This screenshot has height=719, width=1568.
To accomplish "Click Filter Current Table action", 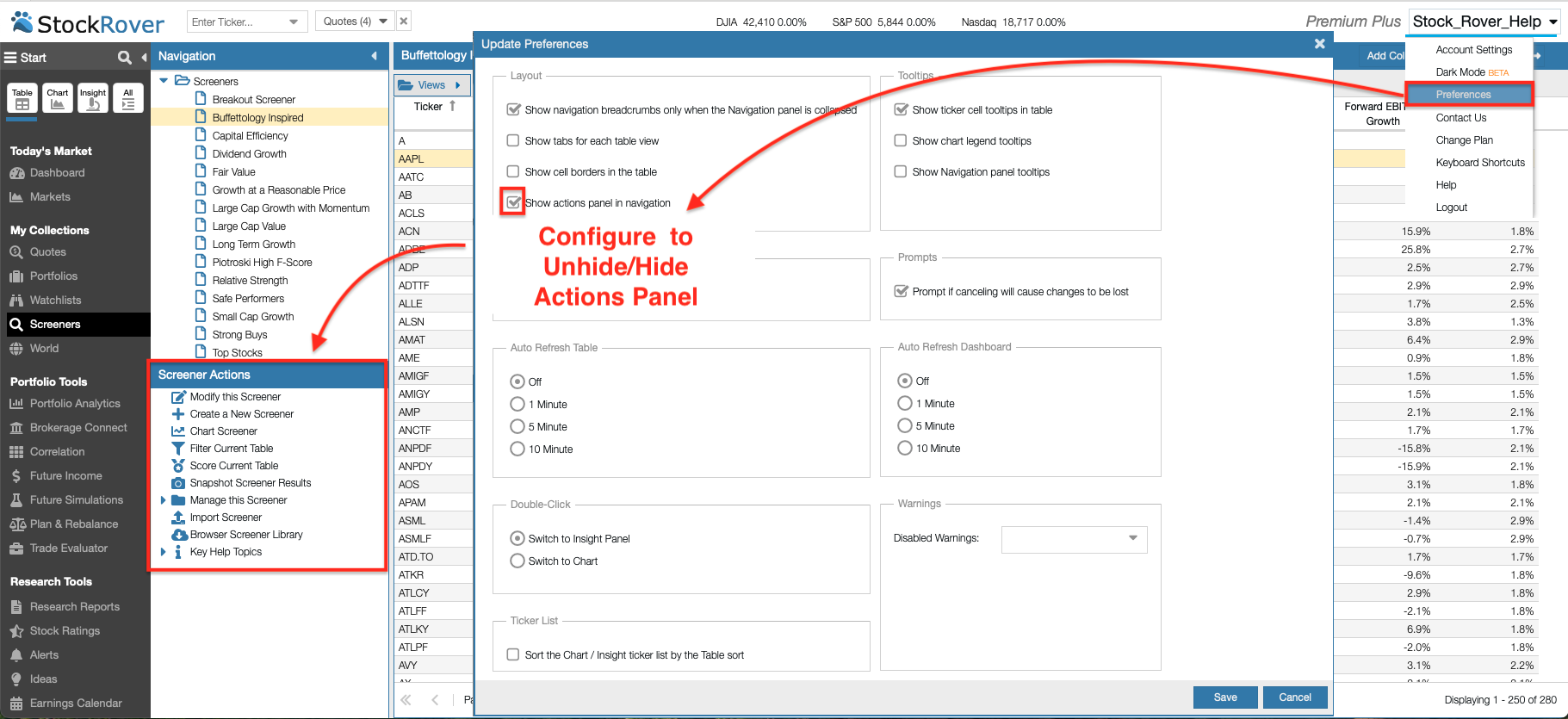I will coord(231,449).
